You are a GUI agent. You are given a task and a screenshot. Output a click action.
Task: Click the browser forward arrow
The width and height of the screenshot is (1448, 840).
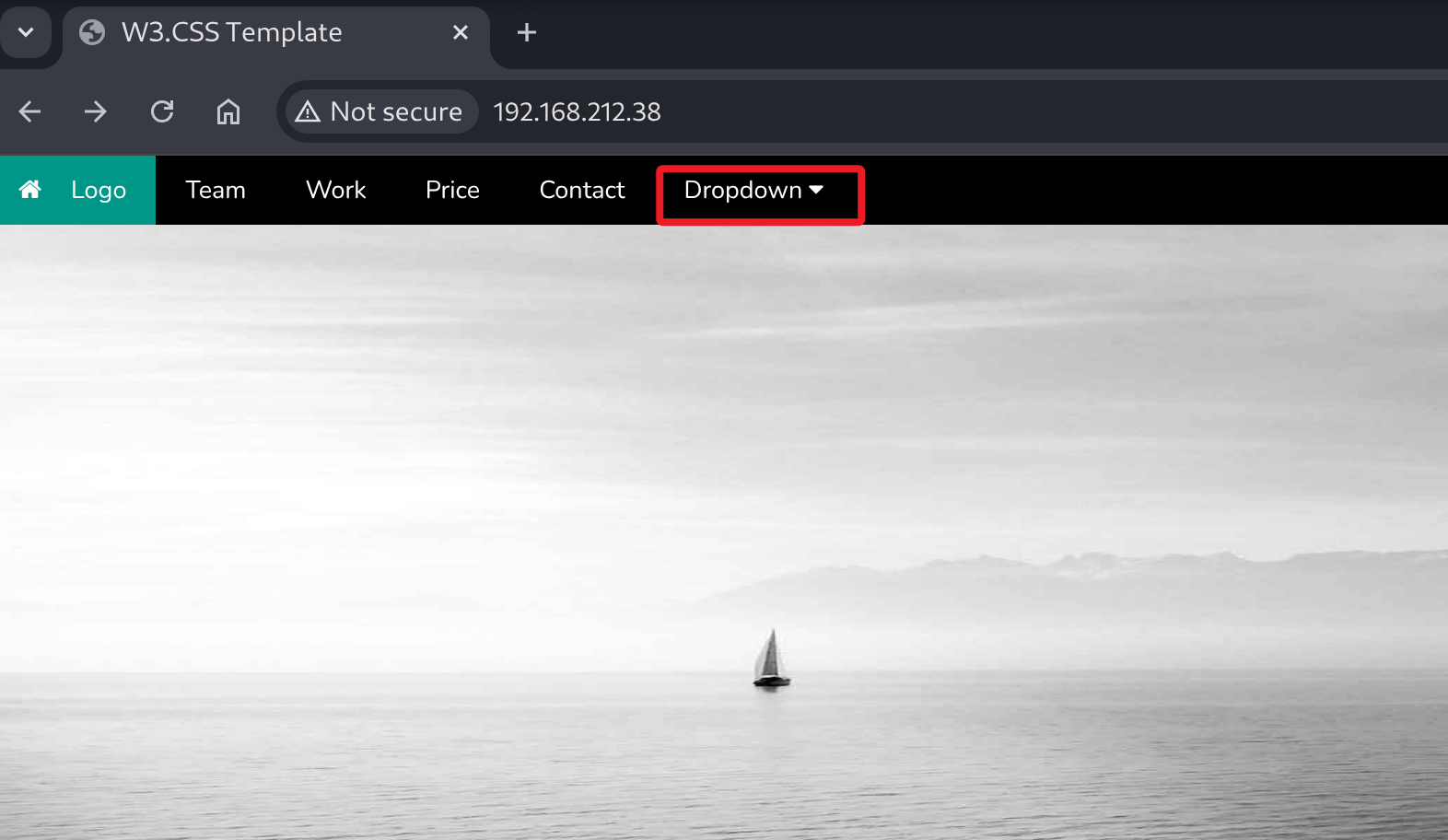pos(96,111)
